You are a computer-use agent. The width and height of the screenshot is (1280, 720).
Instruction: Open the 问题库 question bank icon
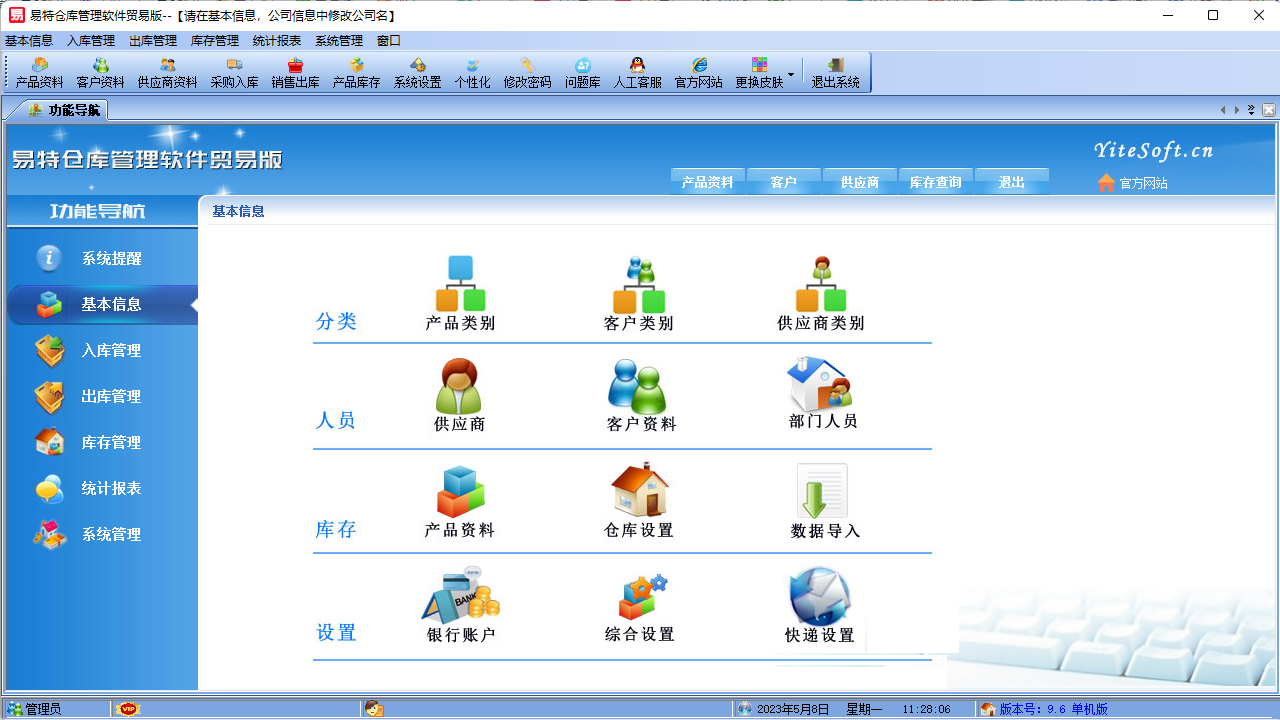pos(582,71)
